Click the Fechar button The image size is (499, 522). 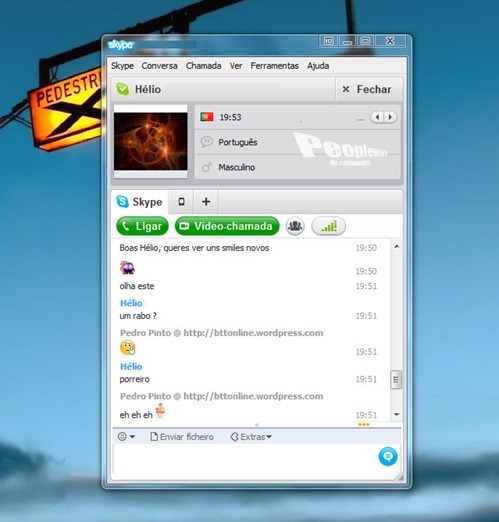click(x=369, y=89)
